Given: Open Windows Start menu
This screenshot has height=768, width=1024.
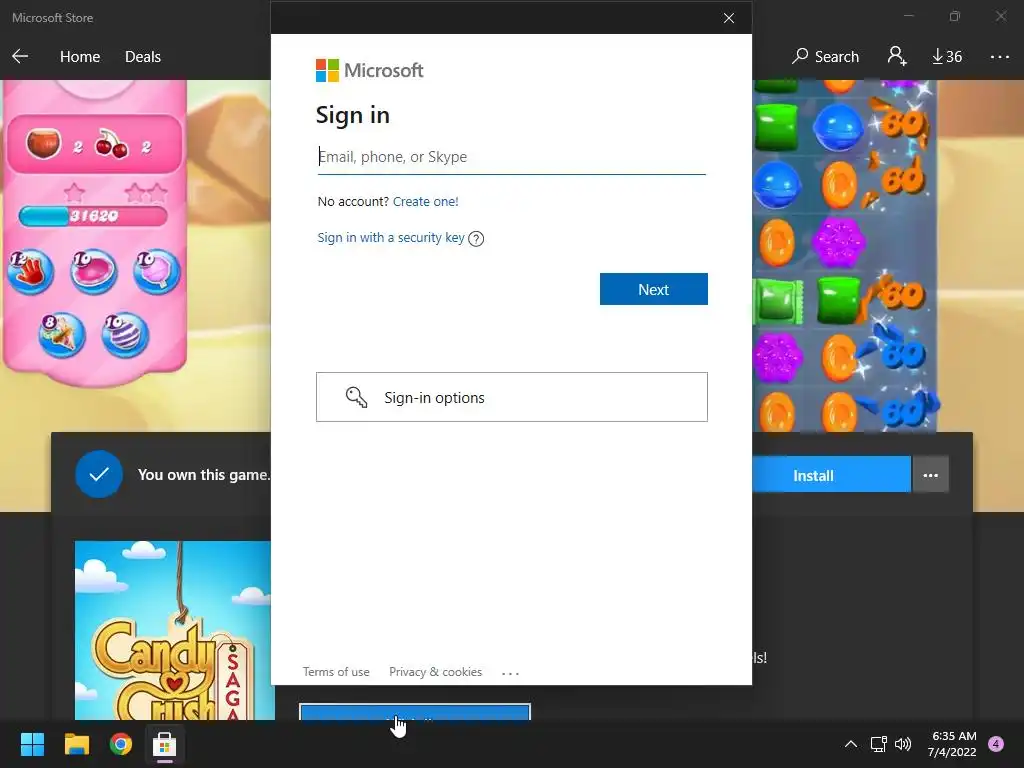Looking at the screenshot, I should (x=32, y=744).
